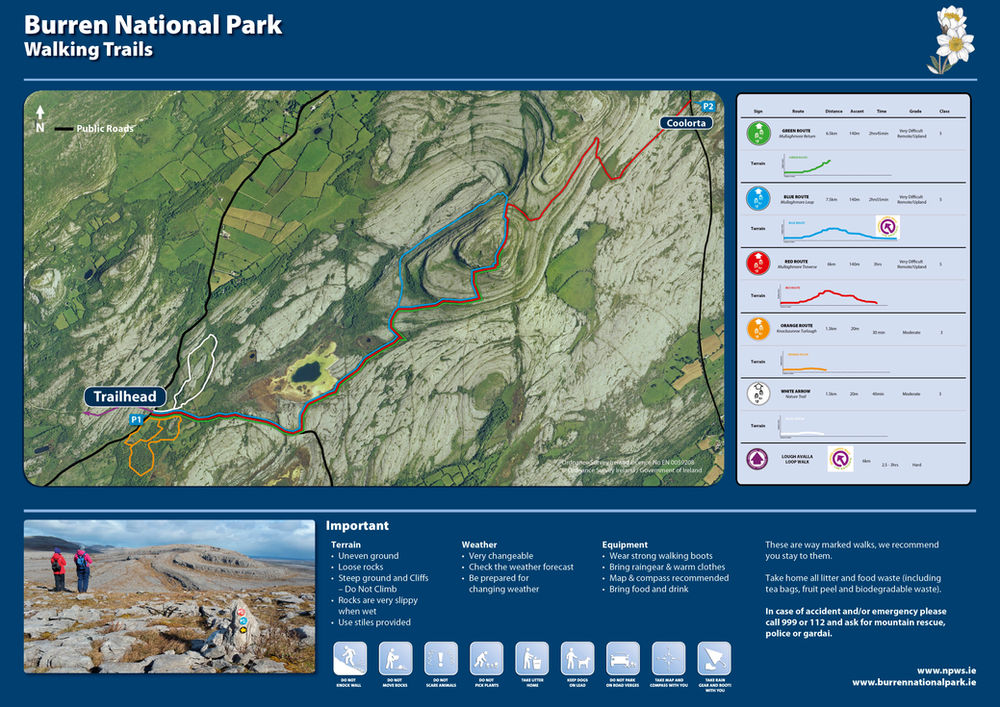
Task: Select the Take Litter Home icon
Action: (x=532, y=660)
